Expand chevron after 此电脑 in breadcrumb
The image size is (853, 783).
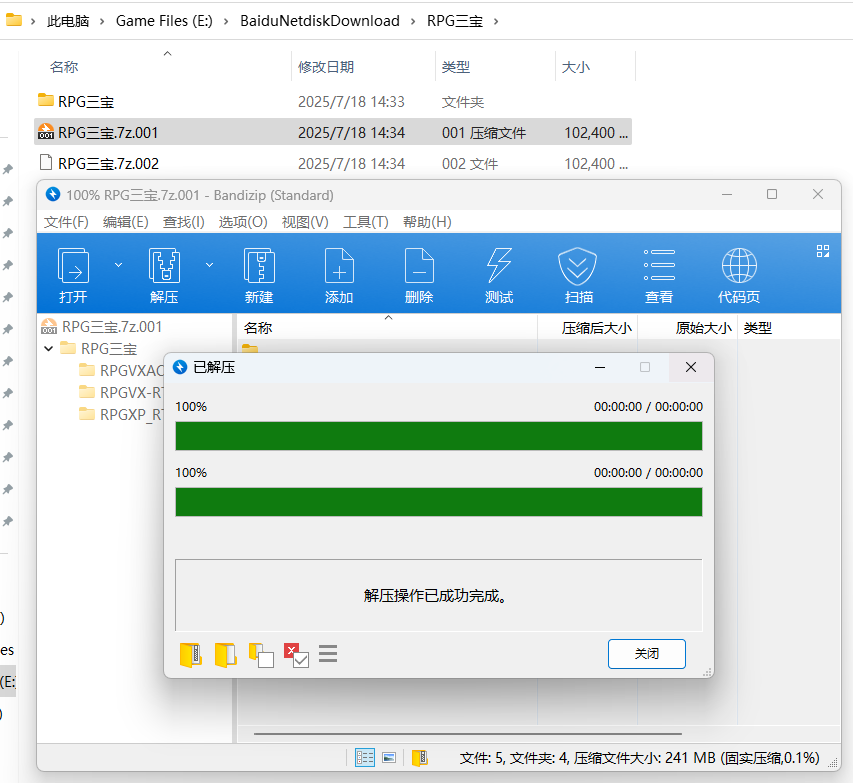click(x=102, y=22)
